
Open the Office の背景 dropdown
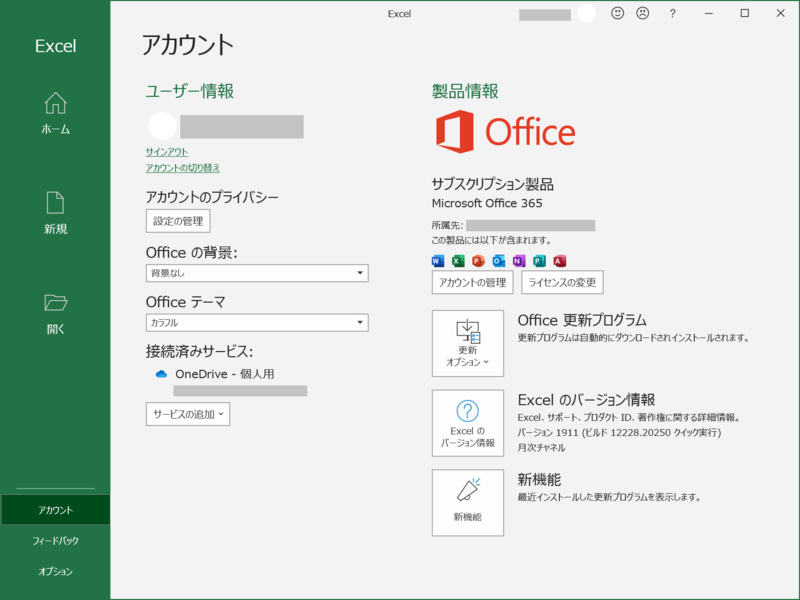pyautogui.click(x=256, y=273)
